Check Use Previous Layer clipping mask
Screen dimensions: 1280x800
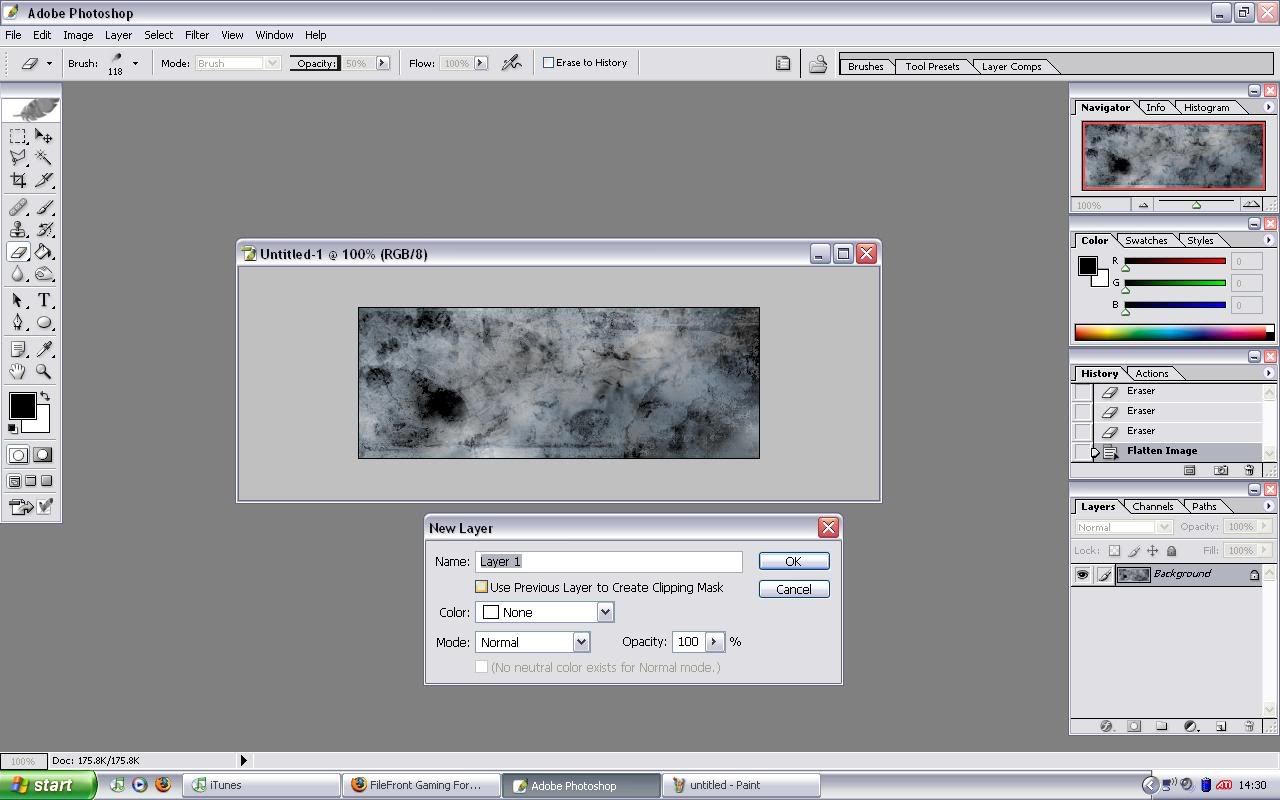click(x=482, y=588)
